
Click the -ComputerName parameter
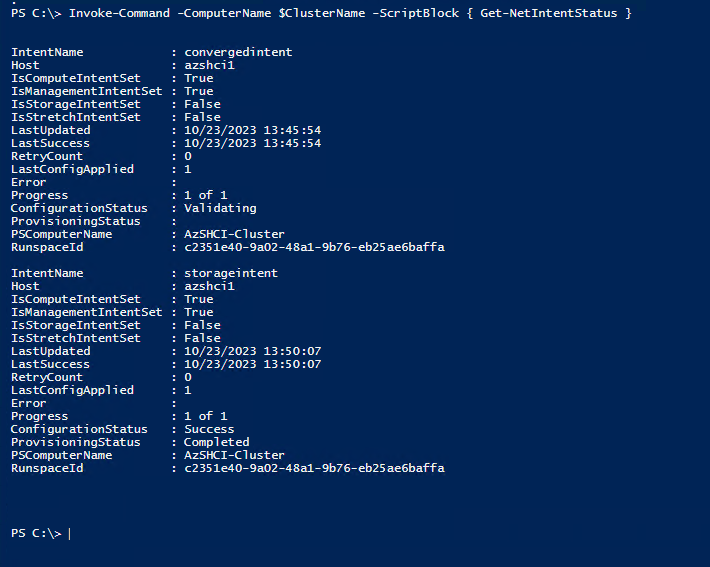pos(209,12)
